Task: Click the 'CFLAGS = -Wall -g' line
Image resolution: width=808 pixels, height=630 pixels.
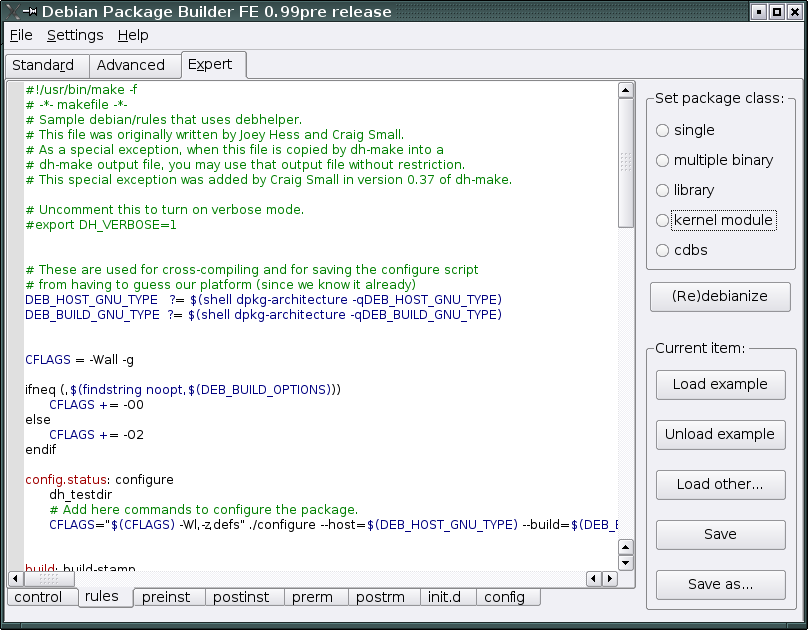Action: pyautogui.click(x=79, y=360)
